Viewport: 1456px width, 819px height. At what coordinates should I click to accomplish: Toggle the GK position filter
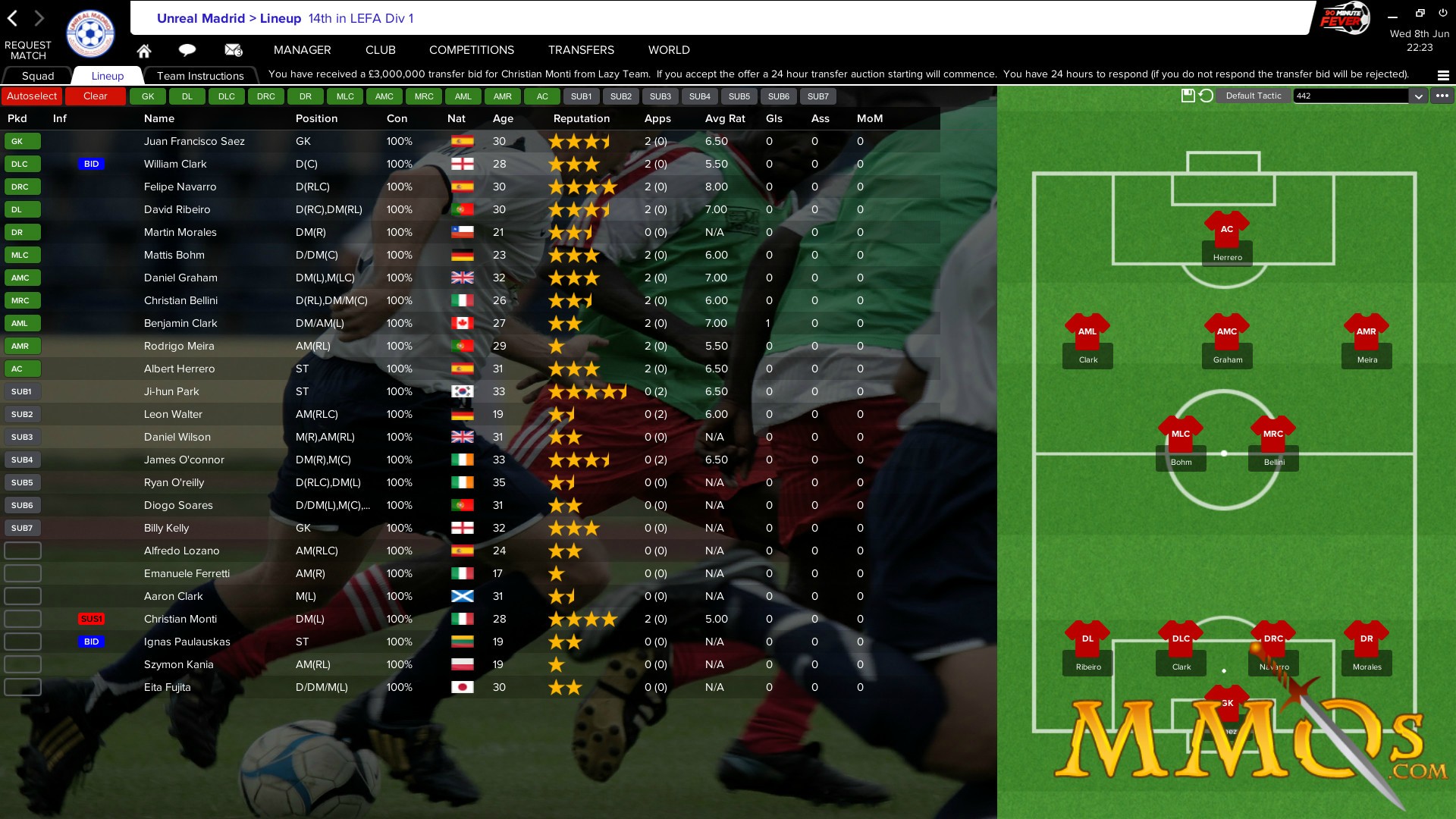click(x=147, y=96)
